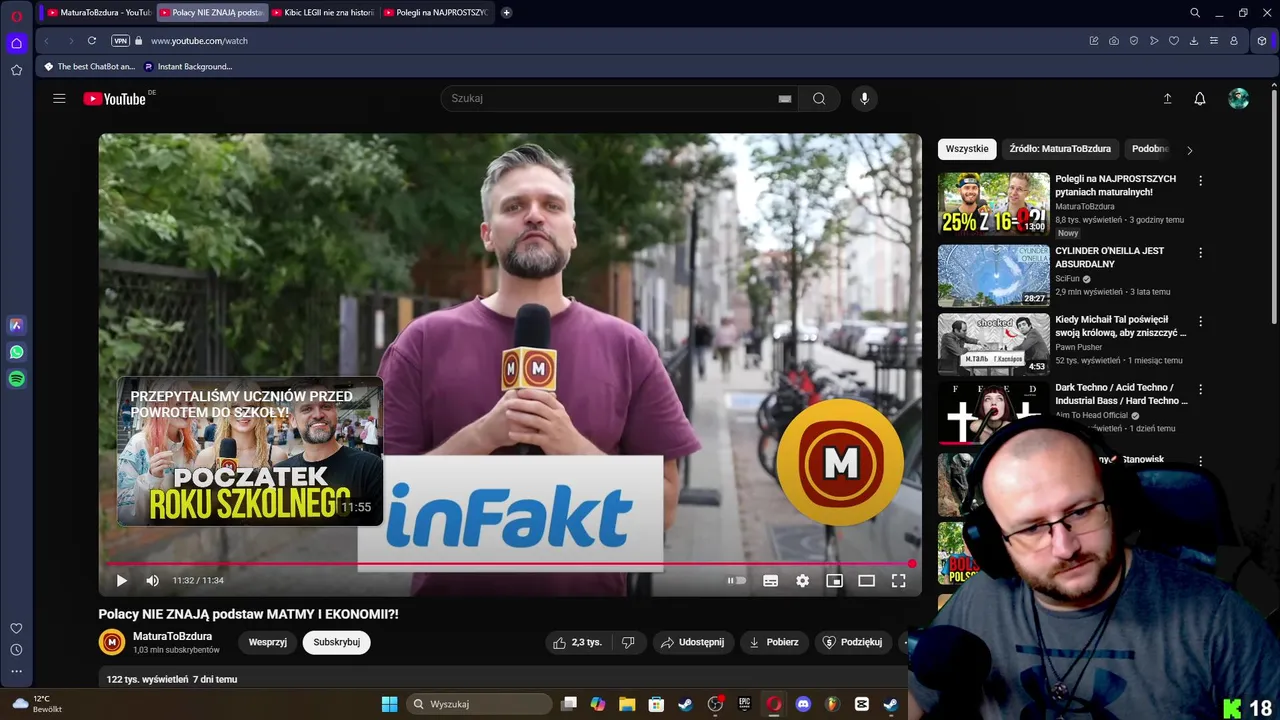Click the Pobierz download button
The image size is (1280, 720).
tap(775, 642)
